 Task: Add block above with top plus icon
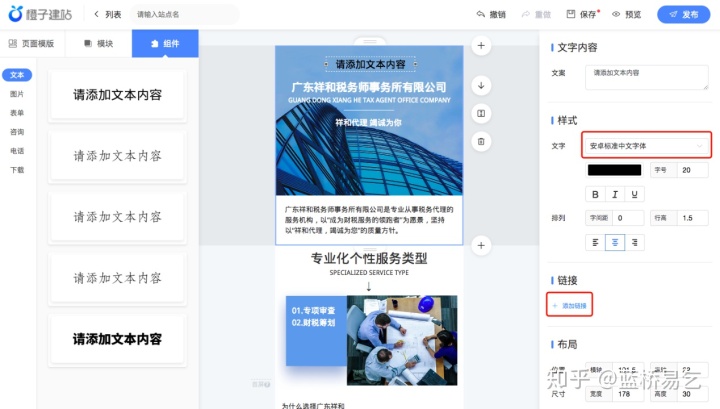tap(481, 45)
